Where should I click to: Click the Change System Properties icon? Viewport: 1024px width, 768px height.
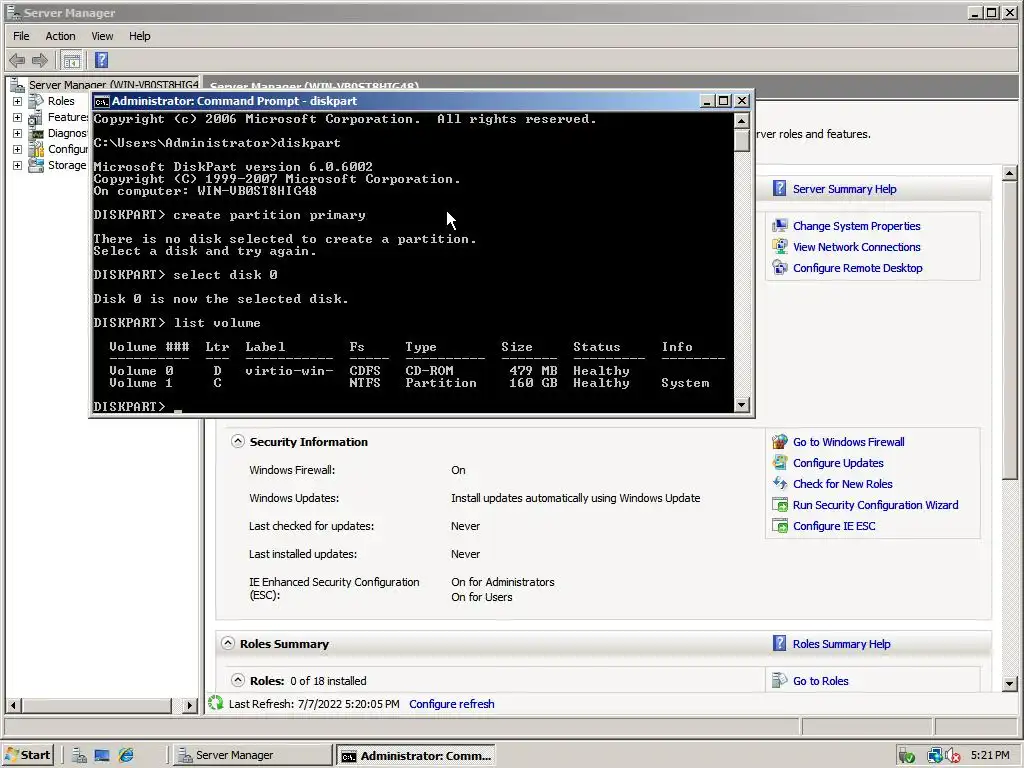coord(780,226)
